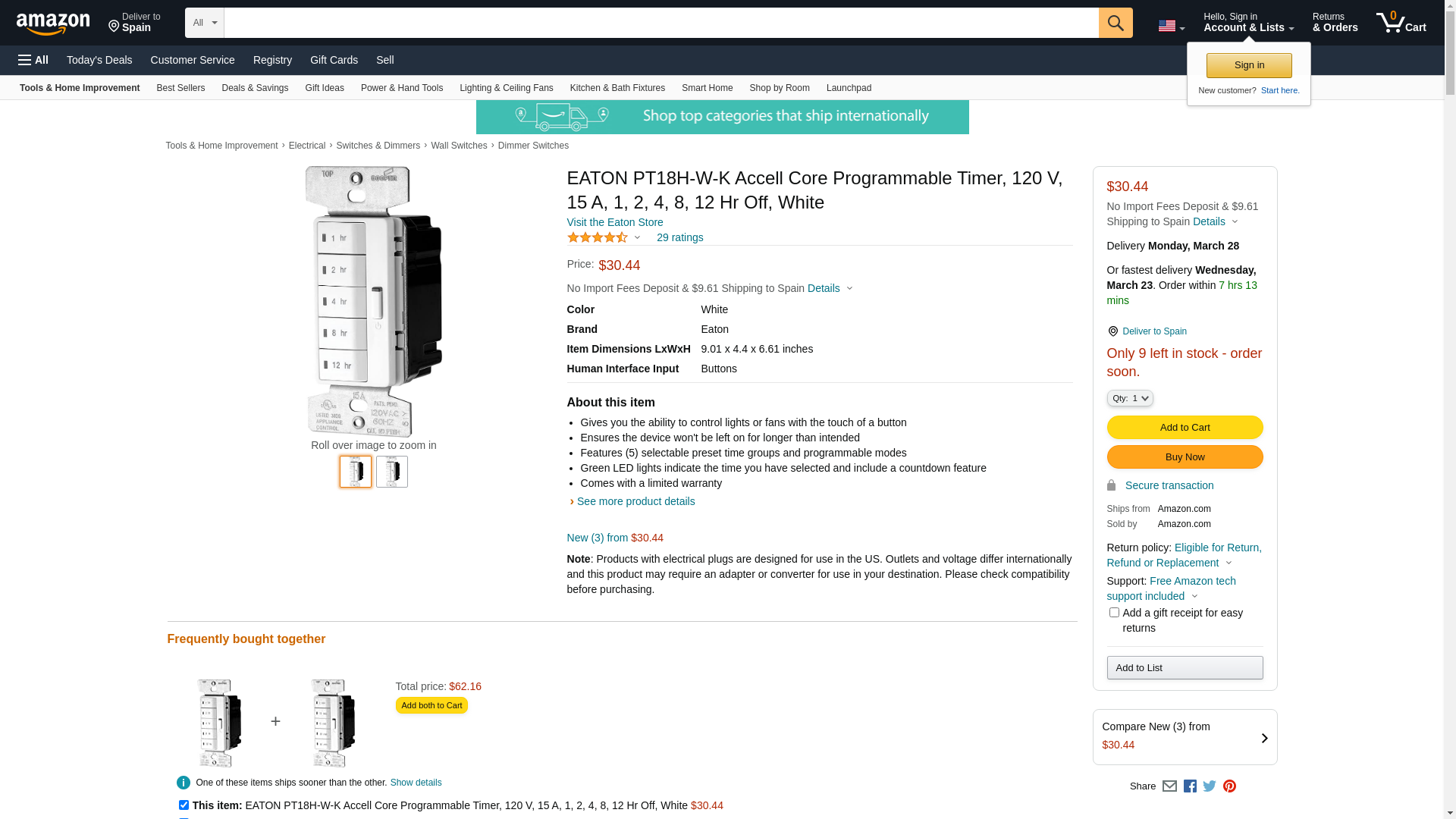Expand the star rating breakdown popover
The width and height of the screenshot is (1456, 819).
tap(637, 238)
